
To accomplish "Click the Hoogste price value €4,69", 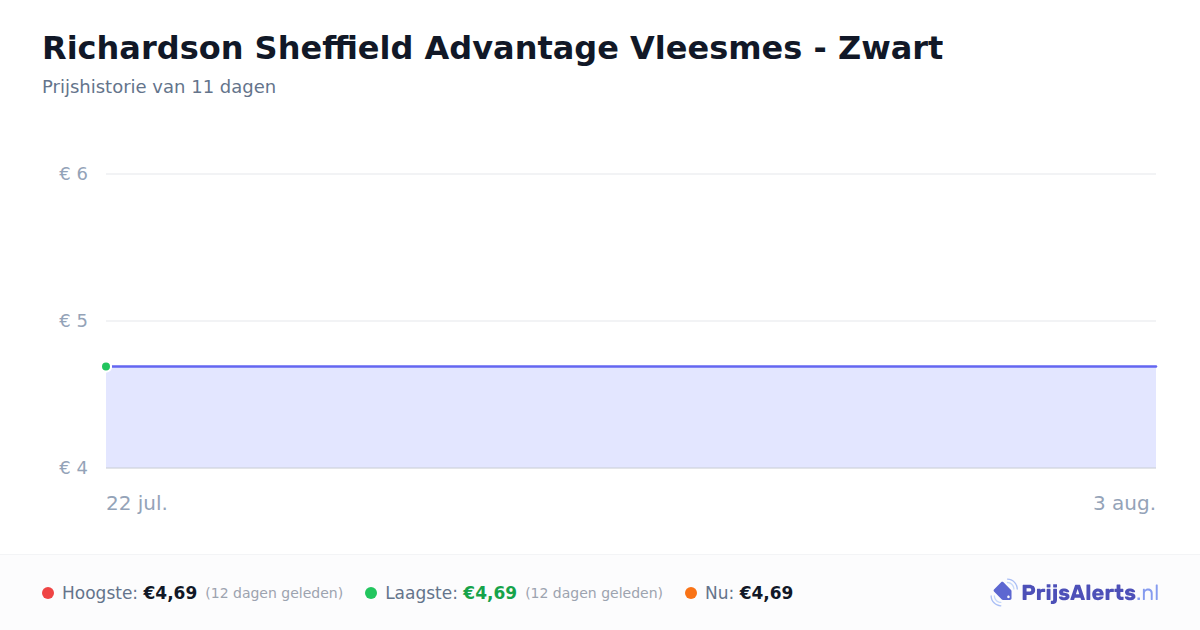I will [170, 593].
